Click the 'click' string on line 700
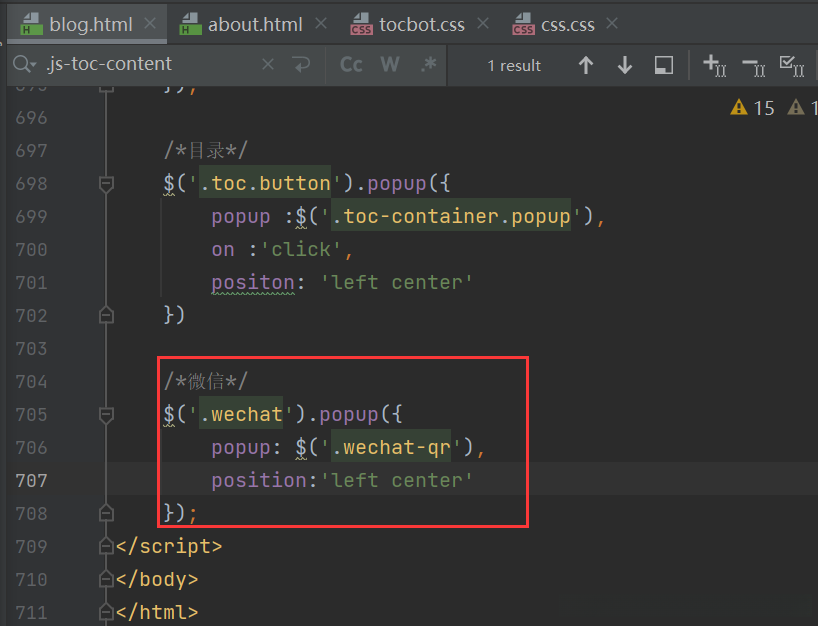818x626 pixels. [x=301, y=249]
